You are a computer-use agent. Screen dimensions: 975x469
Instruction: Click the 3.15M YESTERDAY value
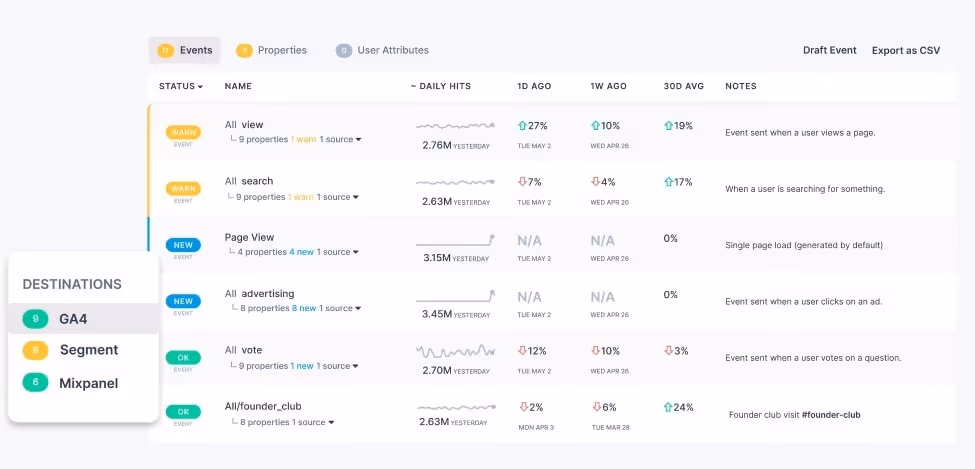tap(455, 258)
